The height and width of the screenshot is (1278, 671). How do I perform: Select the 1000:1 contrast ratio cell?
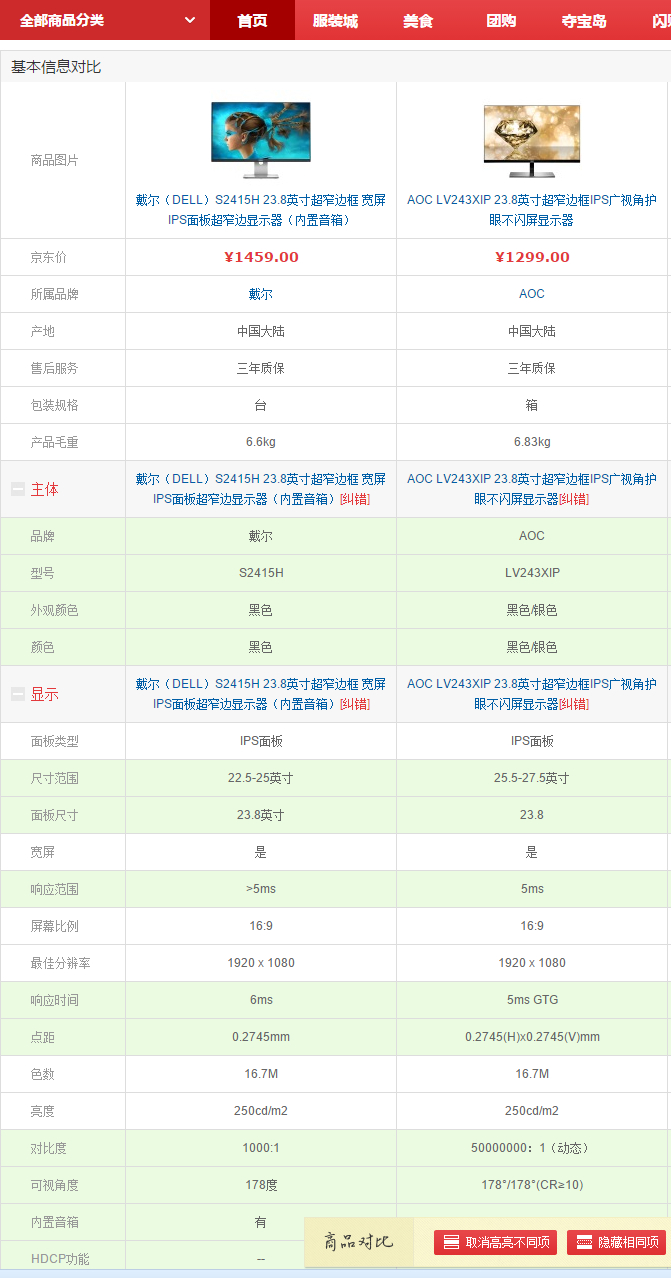[x=260, y=1148]
